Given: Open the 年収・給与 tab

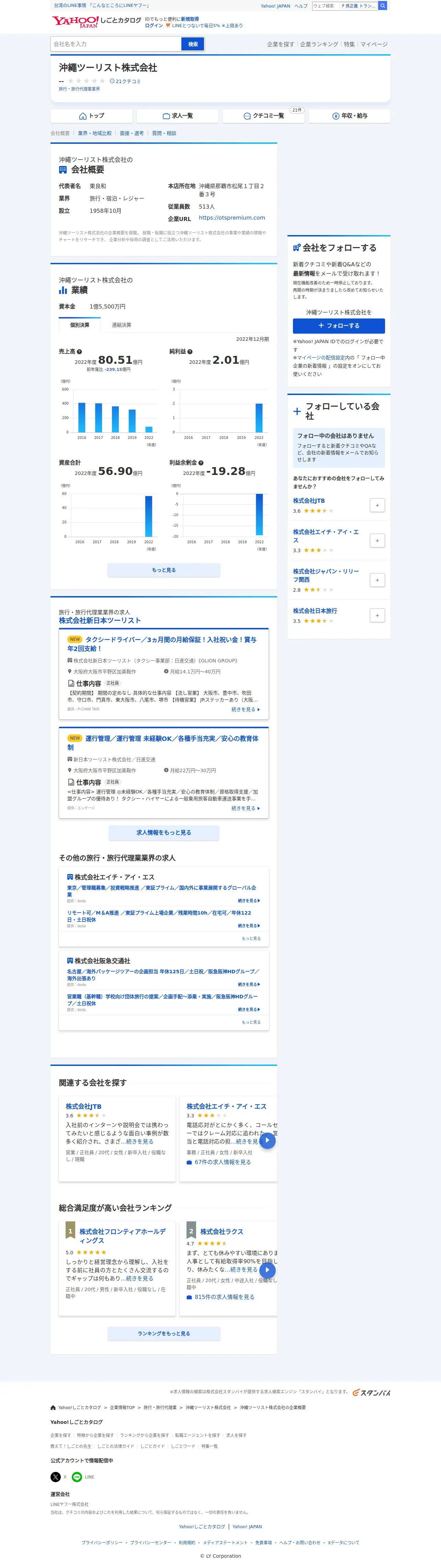Looking at the screenshot, I should tap(350, 116).
